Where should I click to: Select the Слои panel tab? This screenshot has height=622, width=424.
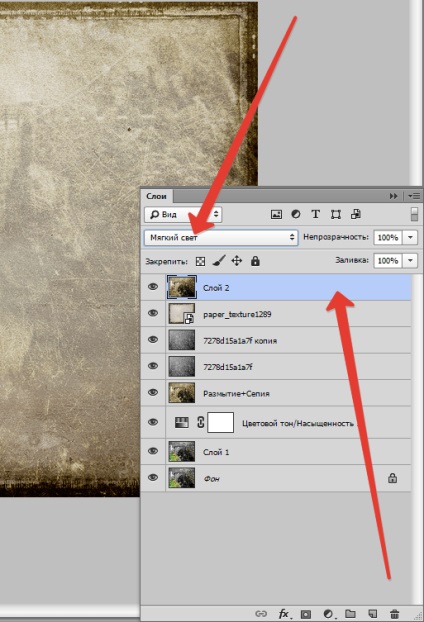[x=156, y=196]
